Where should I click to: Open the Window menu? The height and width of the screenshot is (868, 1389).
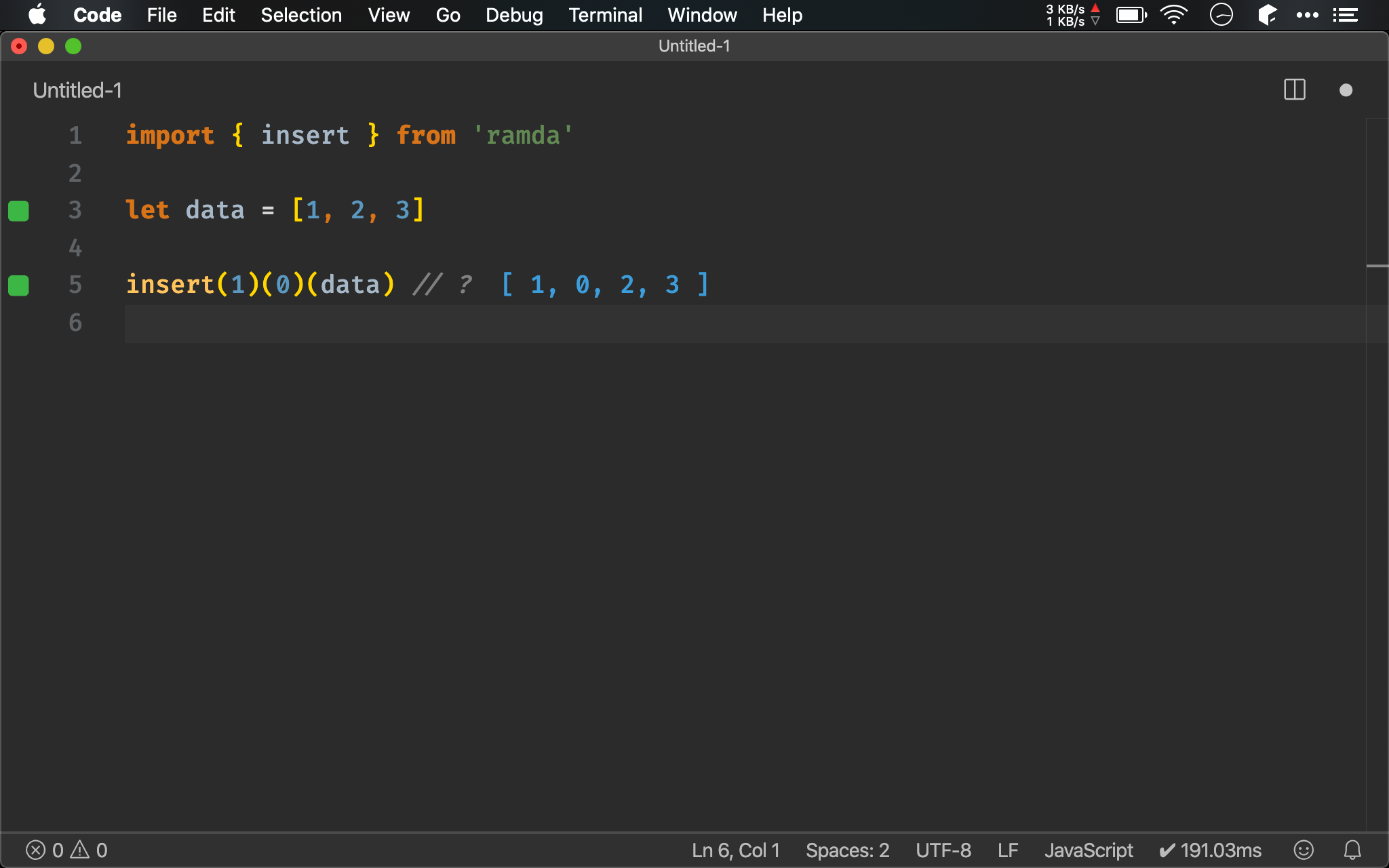point(702,15)
